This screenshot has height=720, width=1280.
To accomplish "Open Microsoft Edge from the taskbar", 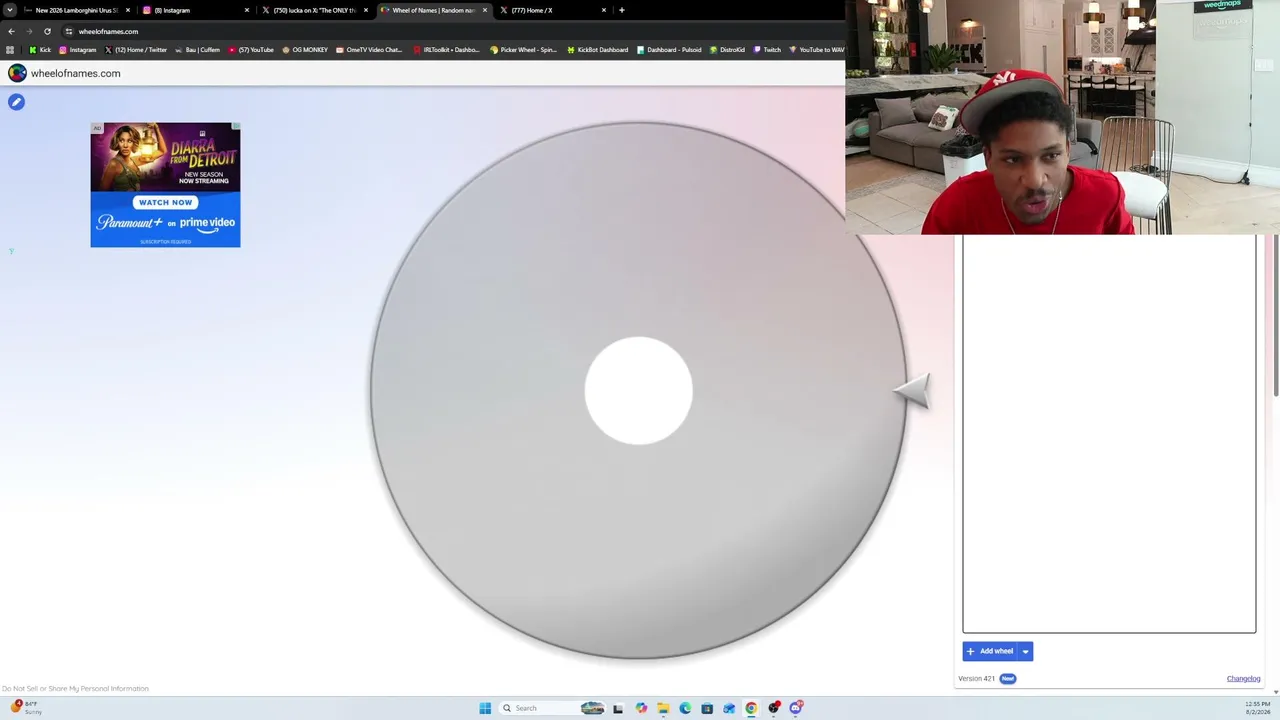I will tap(685, 708).
